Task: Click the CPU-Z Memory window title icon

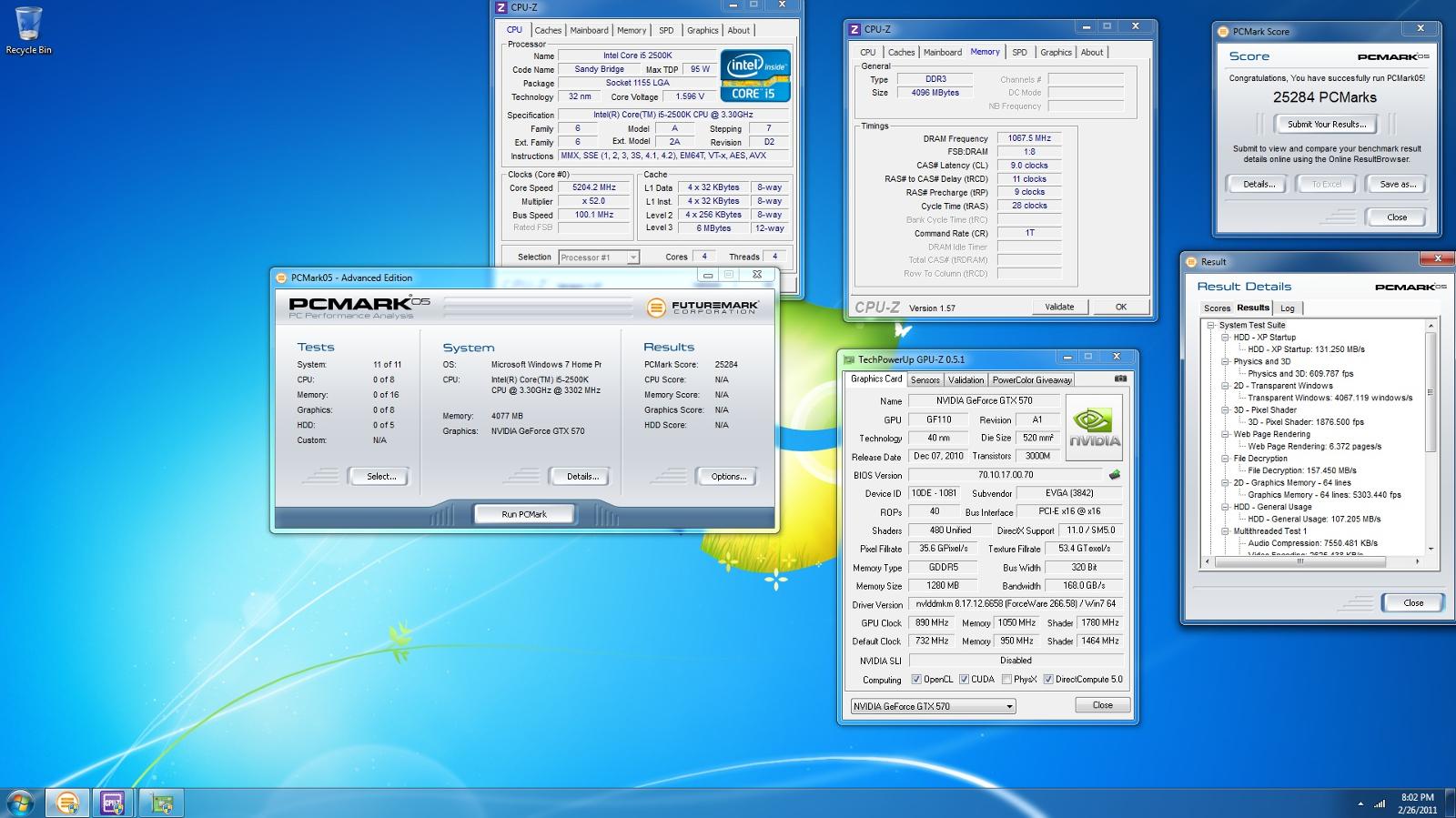Action: coord(854,29)
